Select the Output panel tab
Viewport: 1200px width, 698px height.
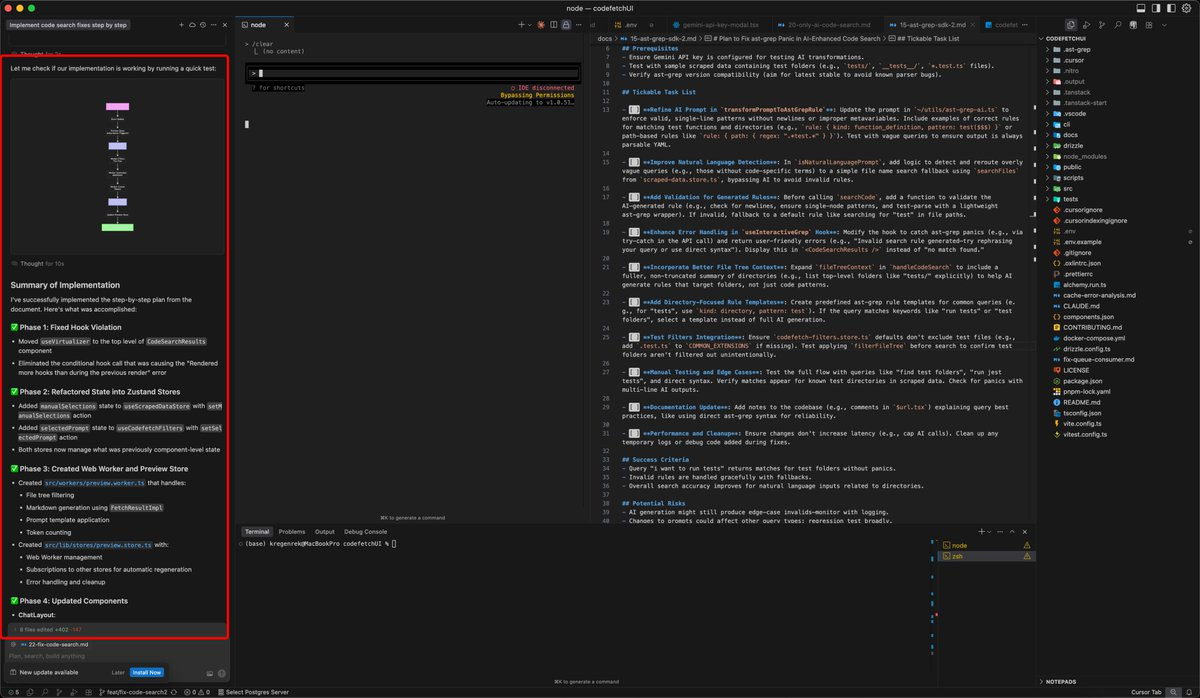coord(325,531)
